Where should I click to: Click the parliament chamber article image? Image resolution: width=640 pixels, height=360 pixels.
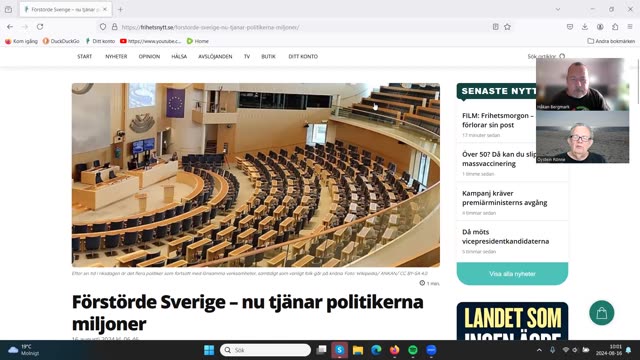[x=256, y=175]
